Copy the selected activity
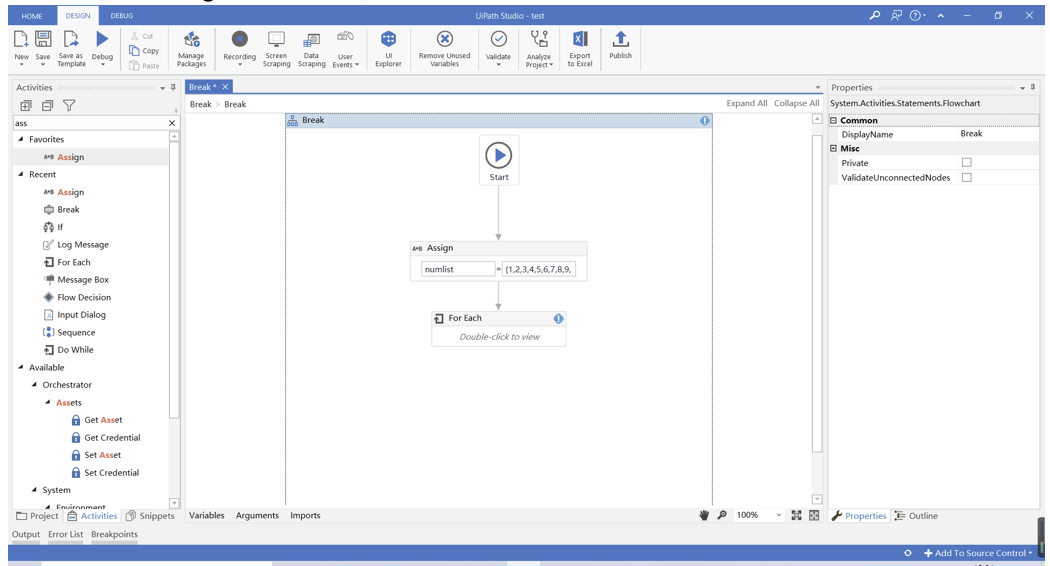The image size is (1050, 566). (145, 51)
